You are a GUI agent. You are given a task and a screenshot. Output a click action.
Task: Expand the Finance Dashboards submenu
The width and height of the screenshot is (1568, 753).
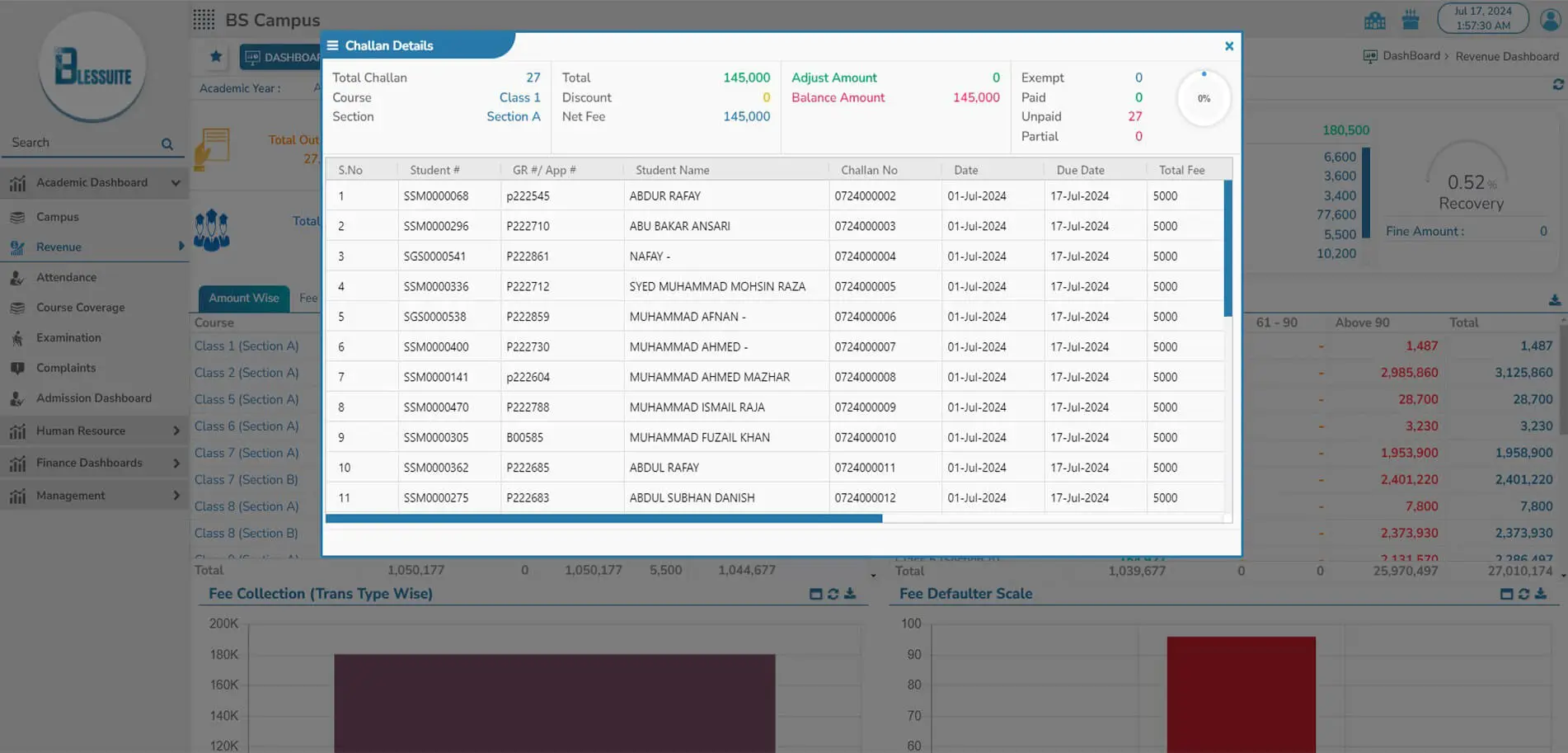pyautogui.click(x=176, y=464)
